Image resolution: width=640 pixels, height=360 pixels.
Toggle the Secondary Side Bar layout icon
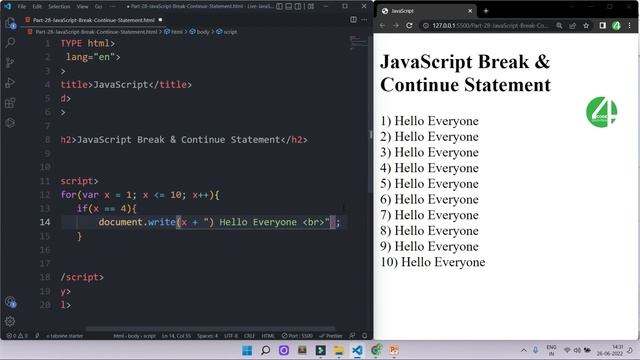click(x=298, y=6)
